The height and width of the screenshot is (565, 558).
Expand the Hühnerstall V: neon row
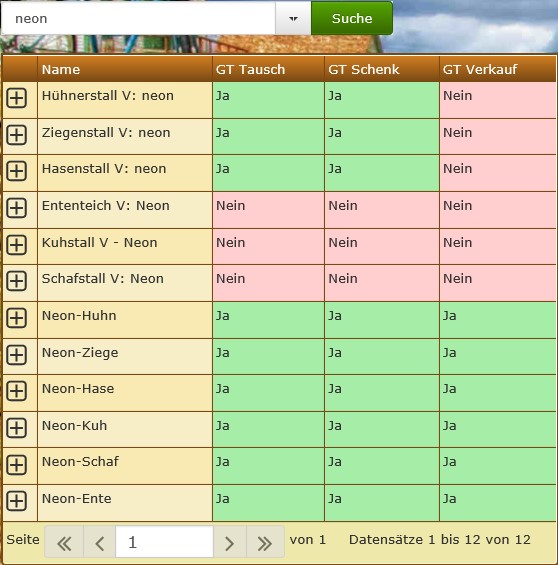(x=17, y=98)
